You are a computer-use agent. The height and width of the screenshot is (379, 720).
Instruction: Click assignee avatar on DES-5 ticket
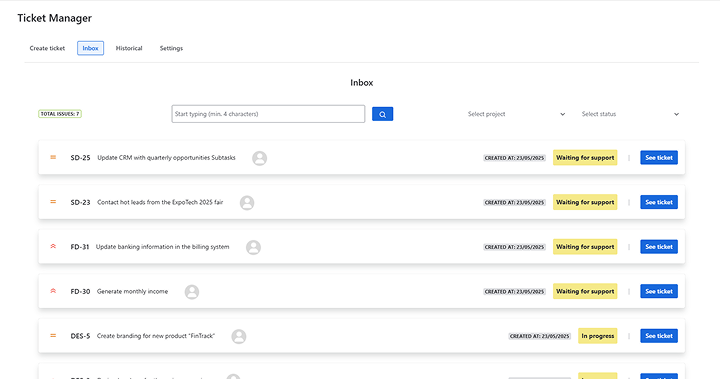coord(239,336)
